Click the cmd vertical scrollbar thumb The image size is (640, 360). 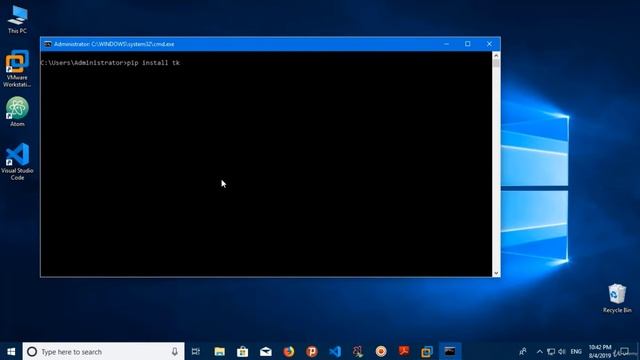pos(496,63)
